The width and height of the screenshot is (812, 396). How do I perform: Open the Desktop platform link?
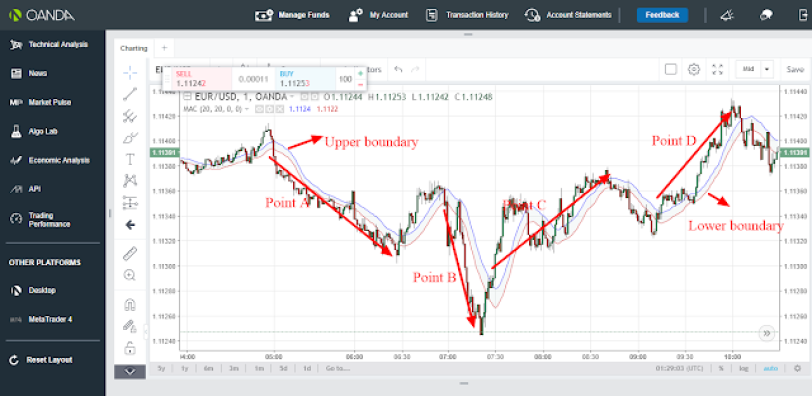[x=33, y=290]
